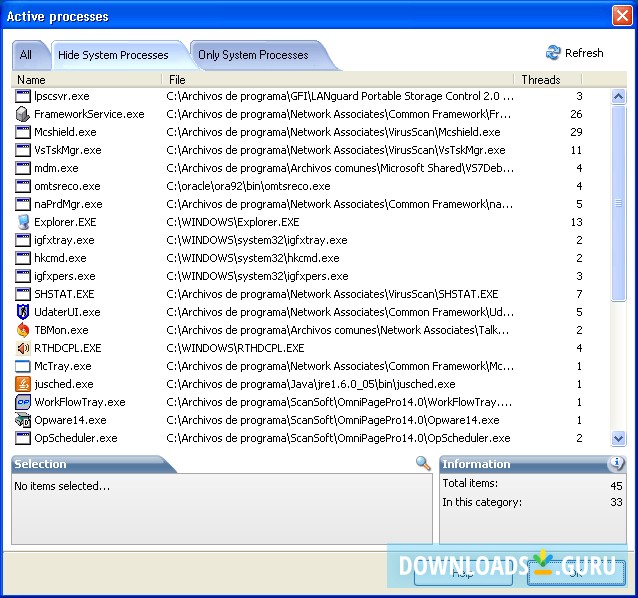Screen dimensions: 638x598
Task: Click the igfxpers.exe process icon
Action: pyautogui.click(x=23, y=276)
